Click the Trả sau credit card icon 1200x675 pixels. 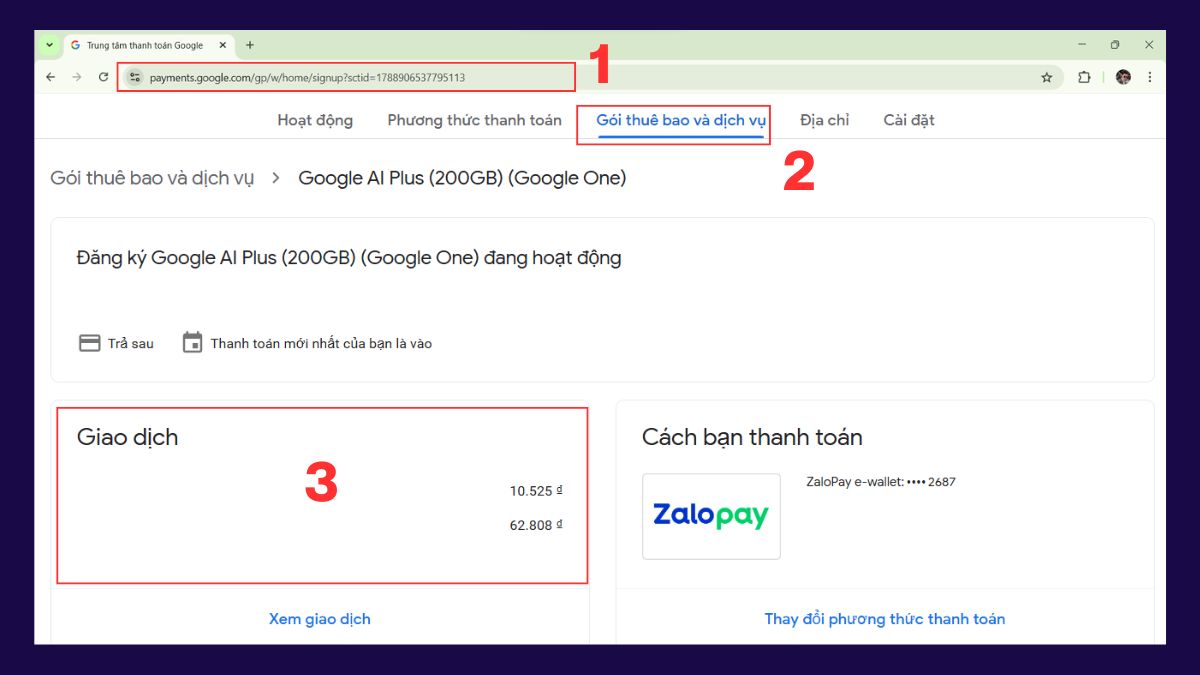(x=90, y=343)
